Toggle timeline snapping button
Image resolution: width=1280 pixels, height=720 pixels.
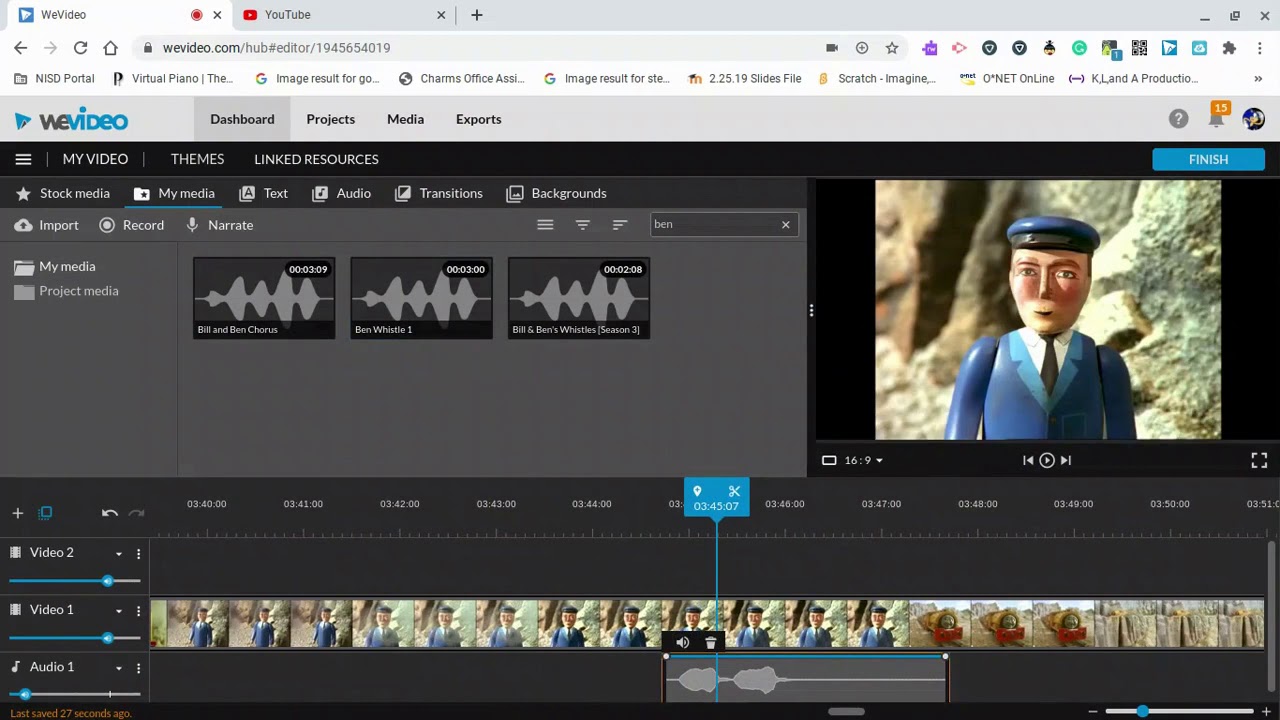coord(45,513)
